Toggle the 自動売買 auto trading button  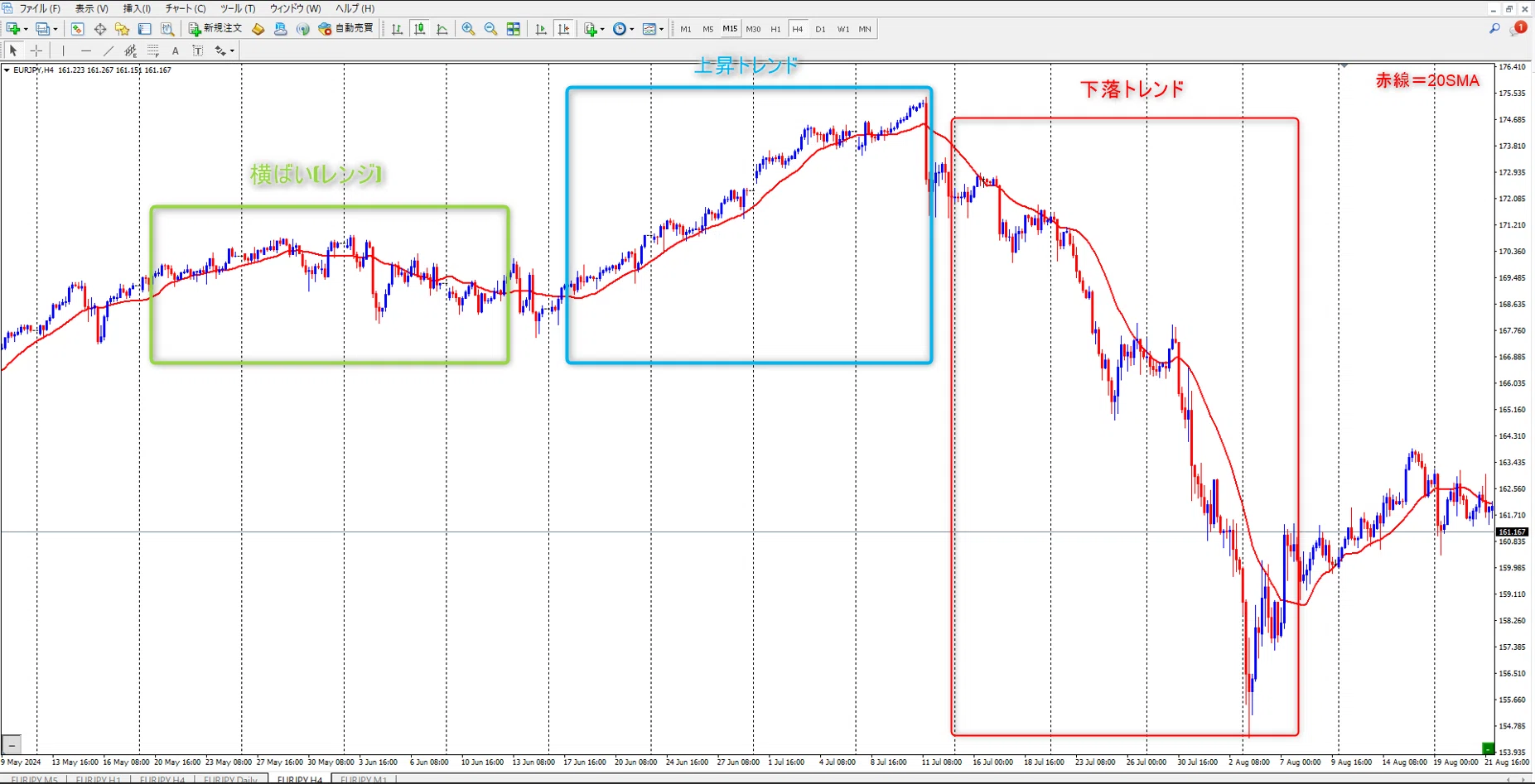tap(346, 29)
